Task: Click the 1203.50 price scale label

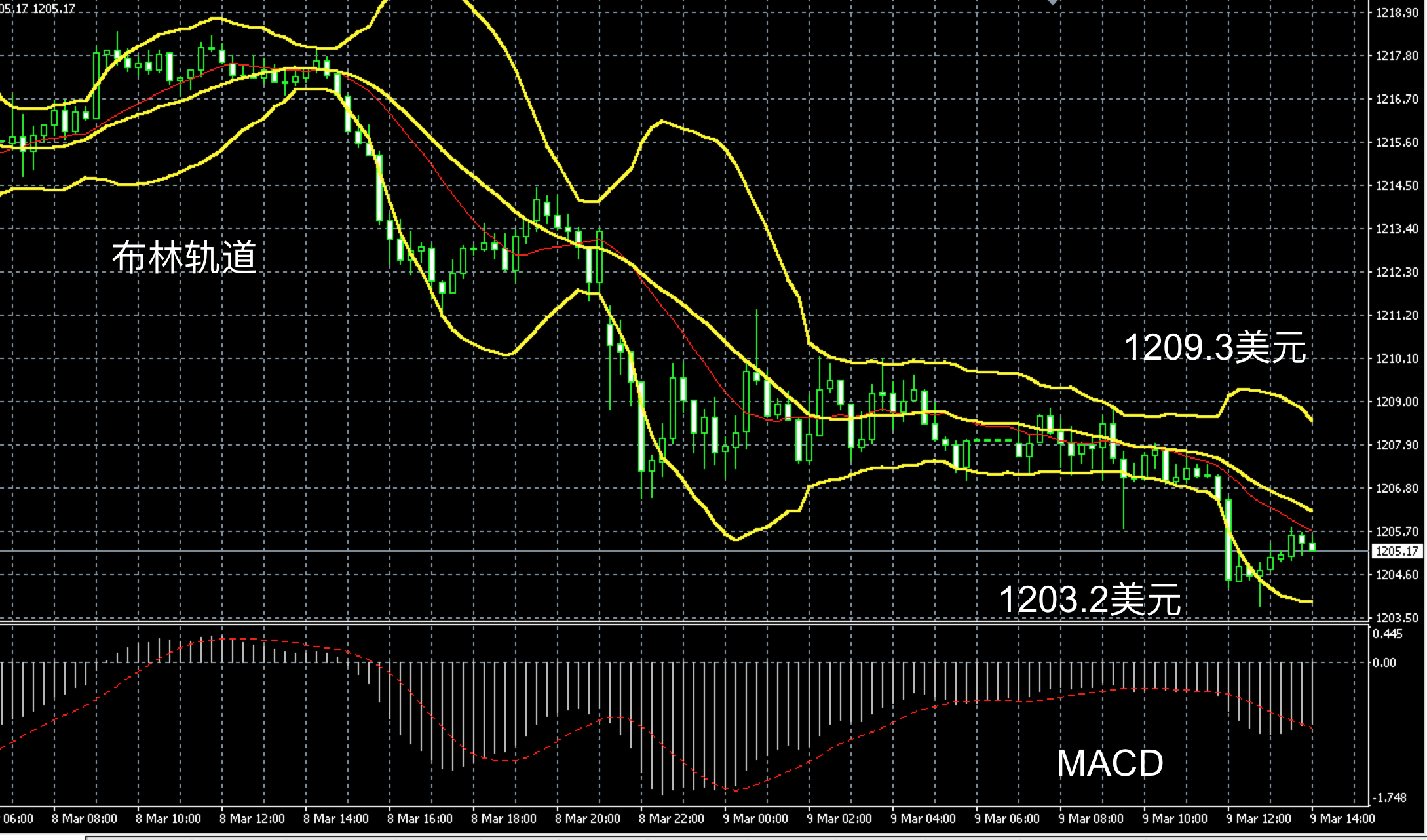Action: coord(1397,618)
